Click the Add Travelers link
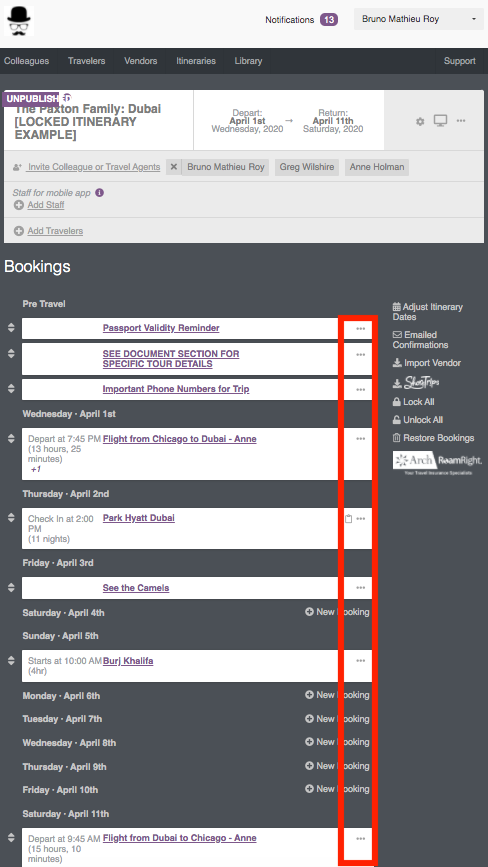Viewport: 488px width, 867px height. [x=55, y=231]
